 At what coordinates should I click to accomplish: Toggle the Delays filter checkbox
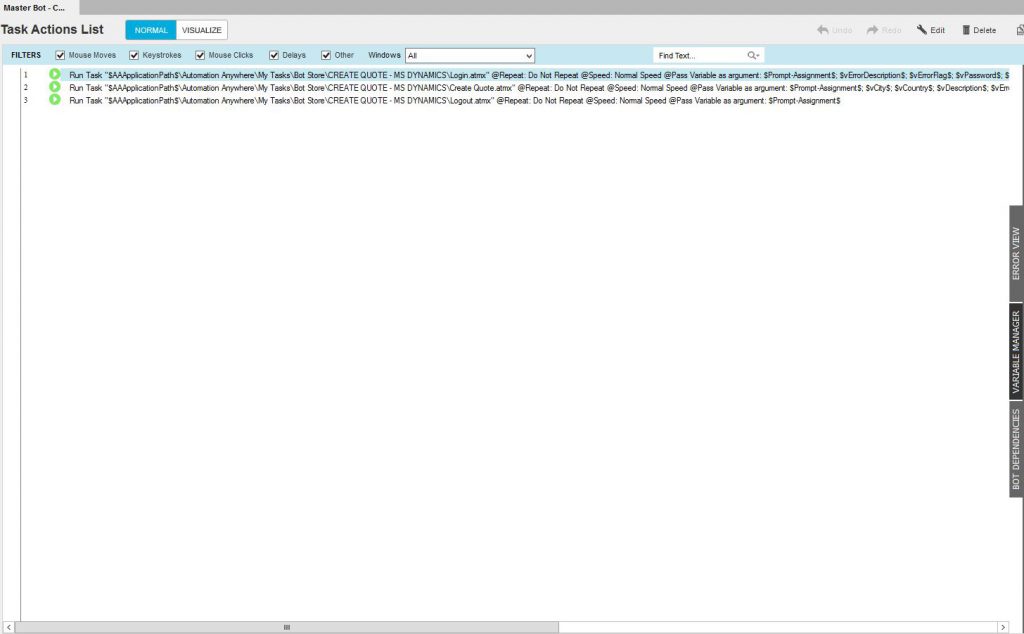point(274,55)
